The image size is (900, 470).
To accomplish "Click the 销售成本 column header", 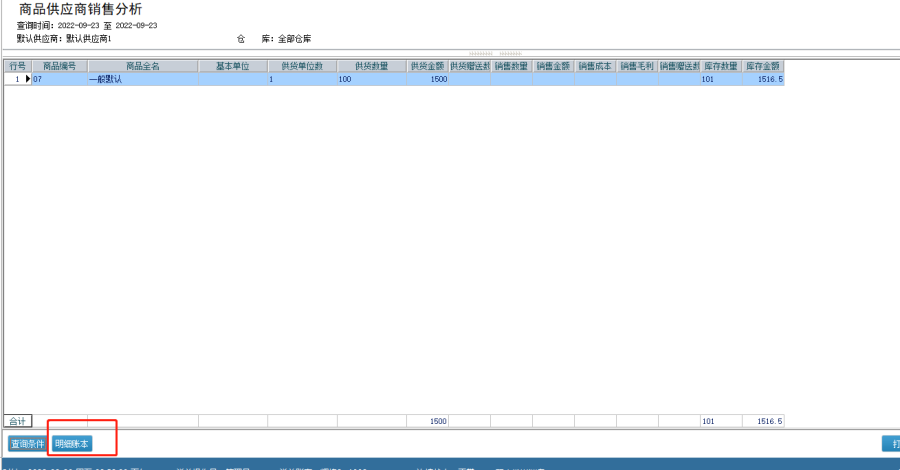I will (x=595, y=66).
